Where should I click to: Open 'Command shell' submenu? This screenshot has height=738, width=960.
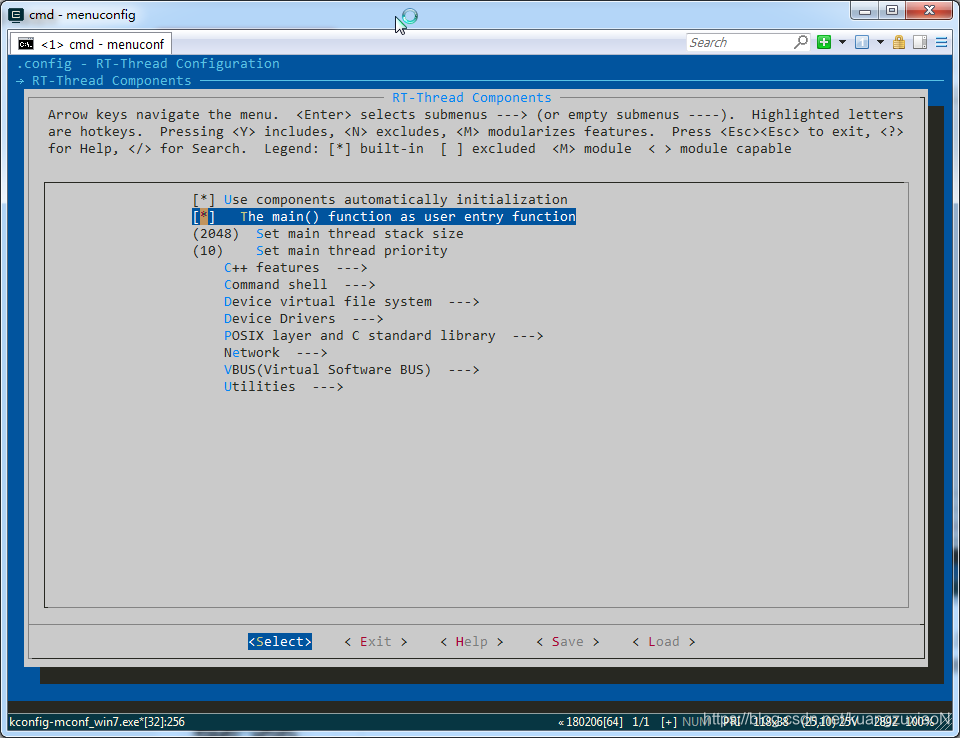pyautogui.click(x=299, y=285)
